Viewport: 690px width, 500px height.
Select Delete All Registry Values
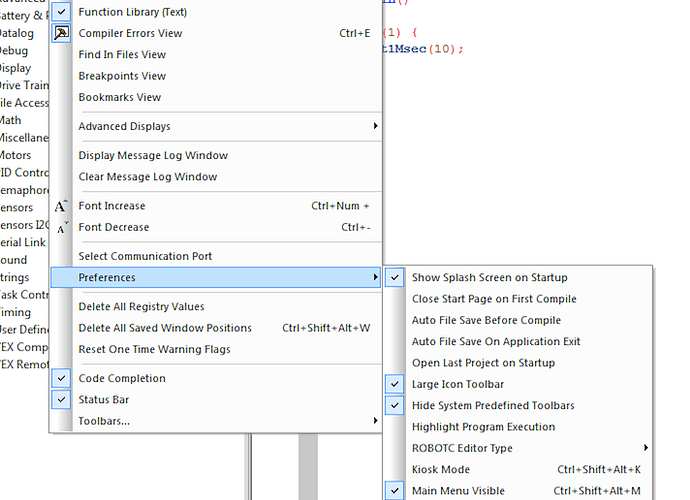pyautogui.click(x=216, y=306)
